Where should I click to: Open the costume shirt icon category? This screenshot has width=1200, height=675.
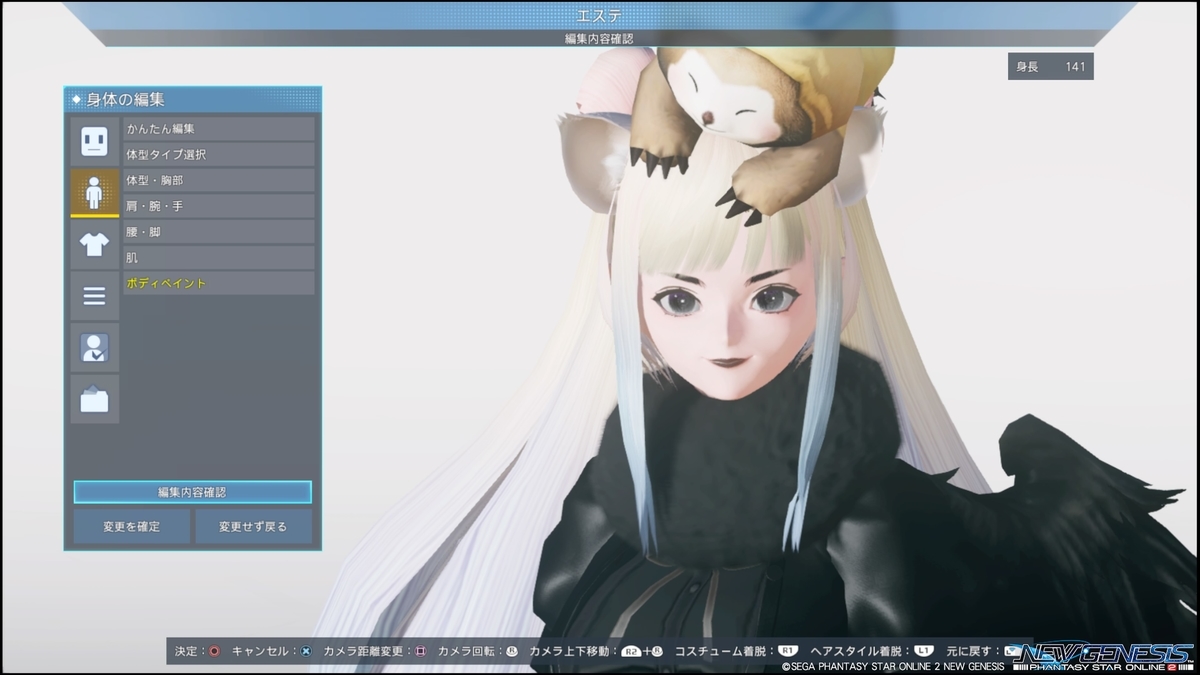(94, 245)
